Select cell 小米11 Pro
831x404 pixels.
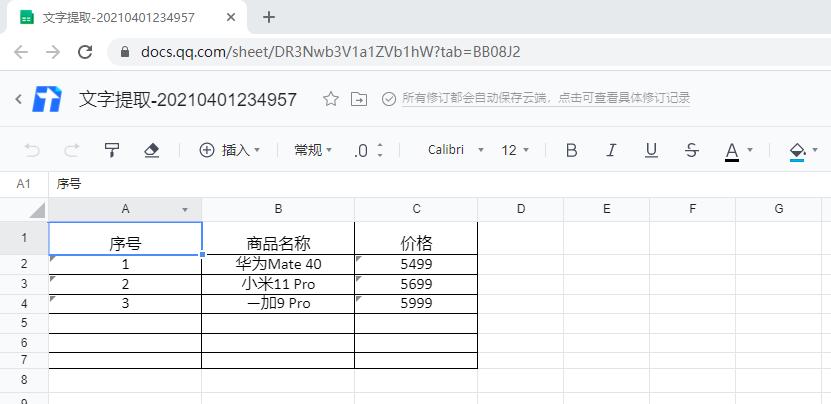(278, 285)
